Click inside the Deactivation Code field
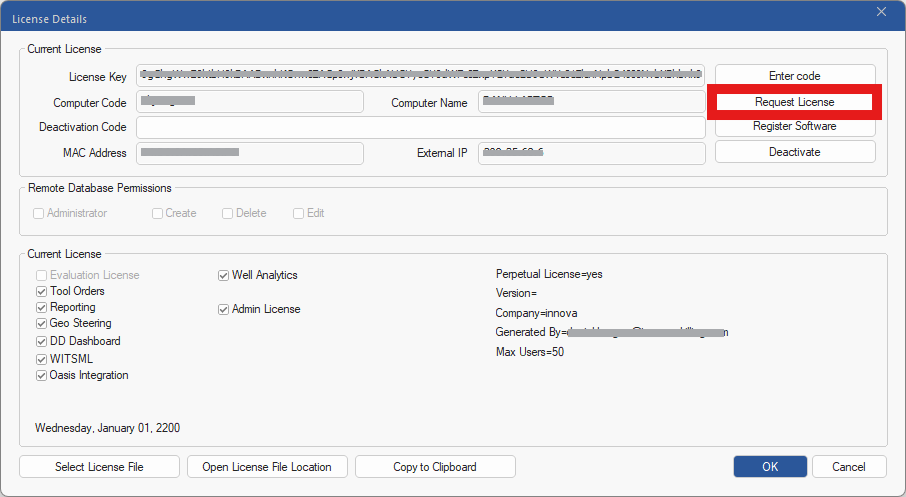This screenshot has height=497, width=906. (421, 127)
